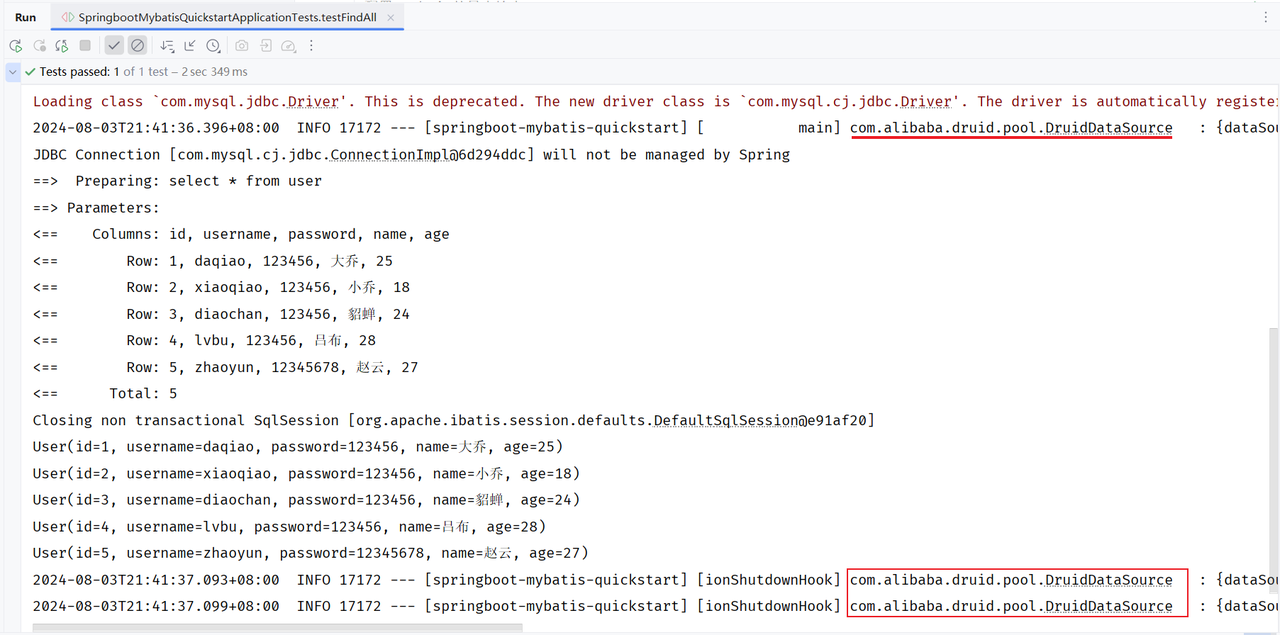This screenshot has width=1280, height=635.
Task: Click the horizontal scrollbar in console
Action: 277,628
